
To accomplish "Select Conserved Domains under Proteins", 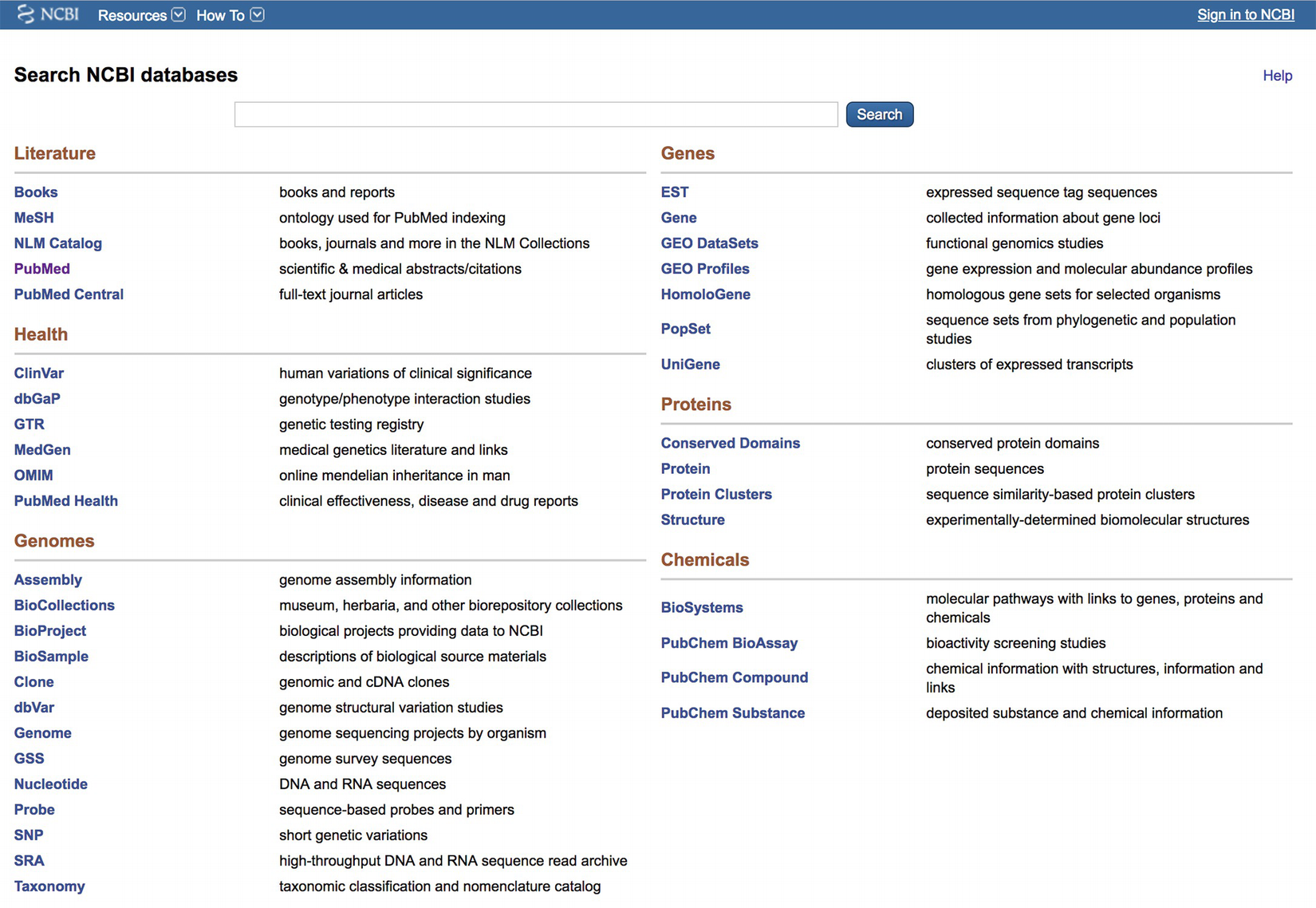I will coord(730,444).
